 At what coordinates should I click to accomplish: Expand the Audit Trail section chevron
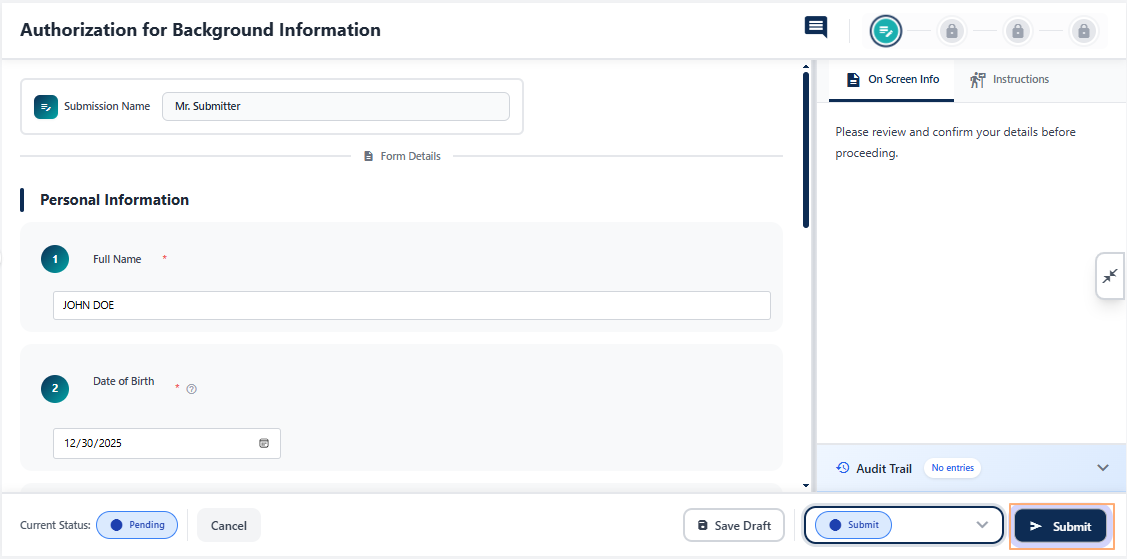[1103, 468]
